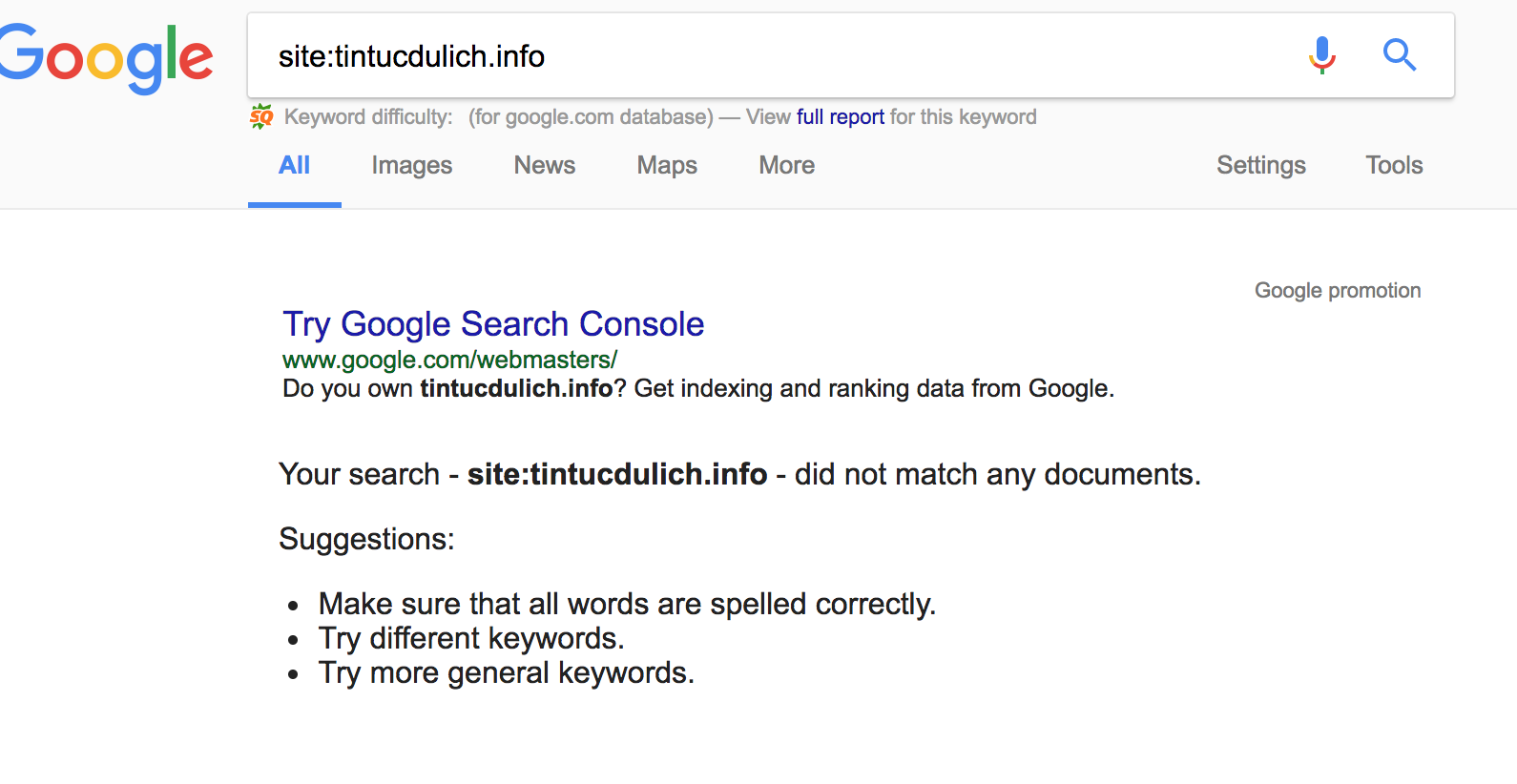Click the 'Do you own tintucdulich.info?' description
The width and height of the screenshot is (1517, 784).
pos(698,388)
